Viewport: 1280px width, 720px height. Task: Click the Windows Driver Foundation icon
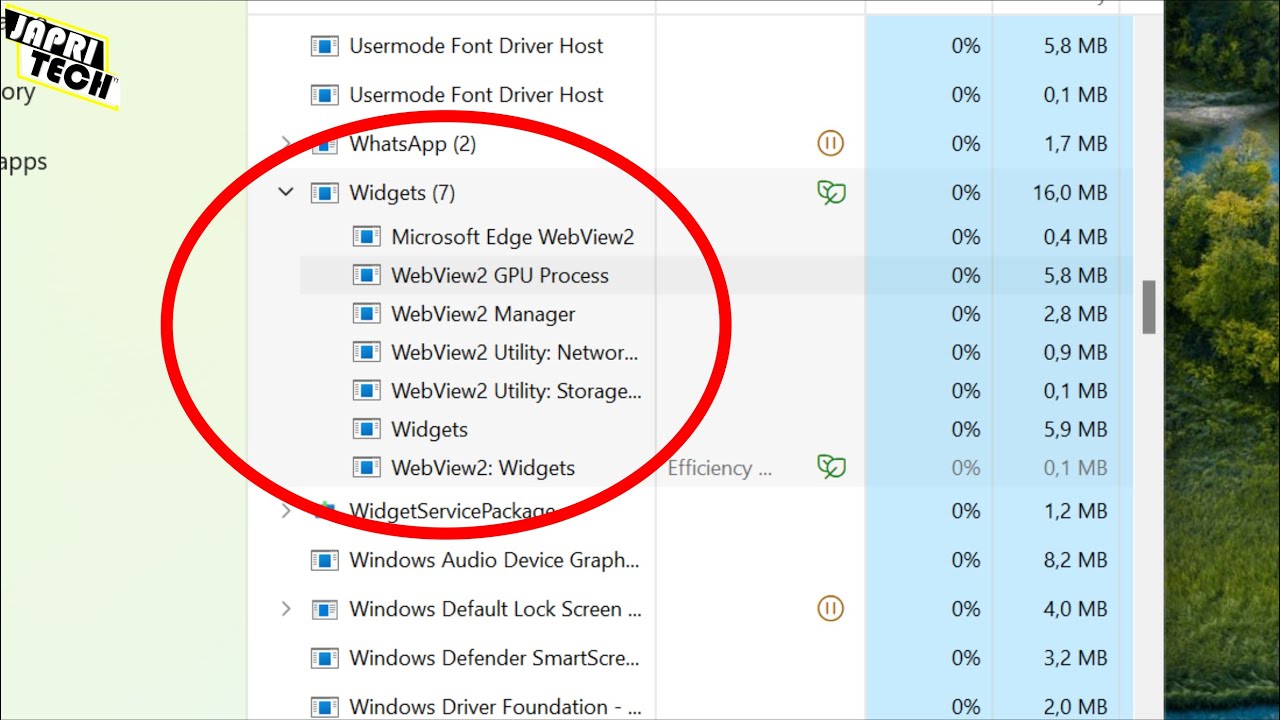(324, 707)
